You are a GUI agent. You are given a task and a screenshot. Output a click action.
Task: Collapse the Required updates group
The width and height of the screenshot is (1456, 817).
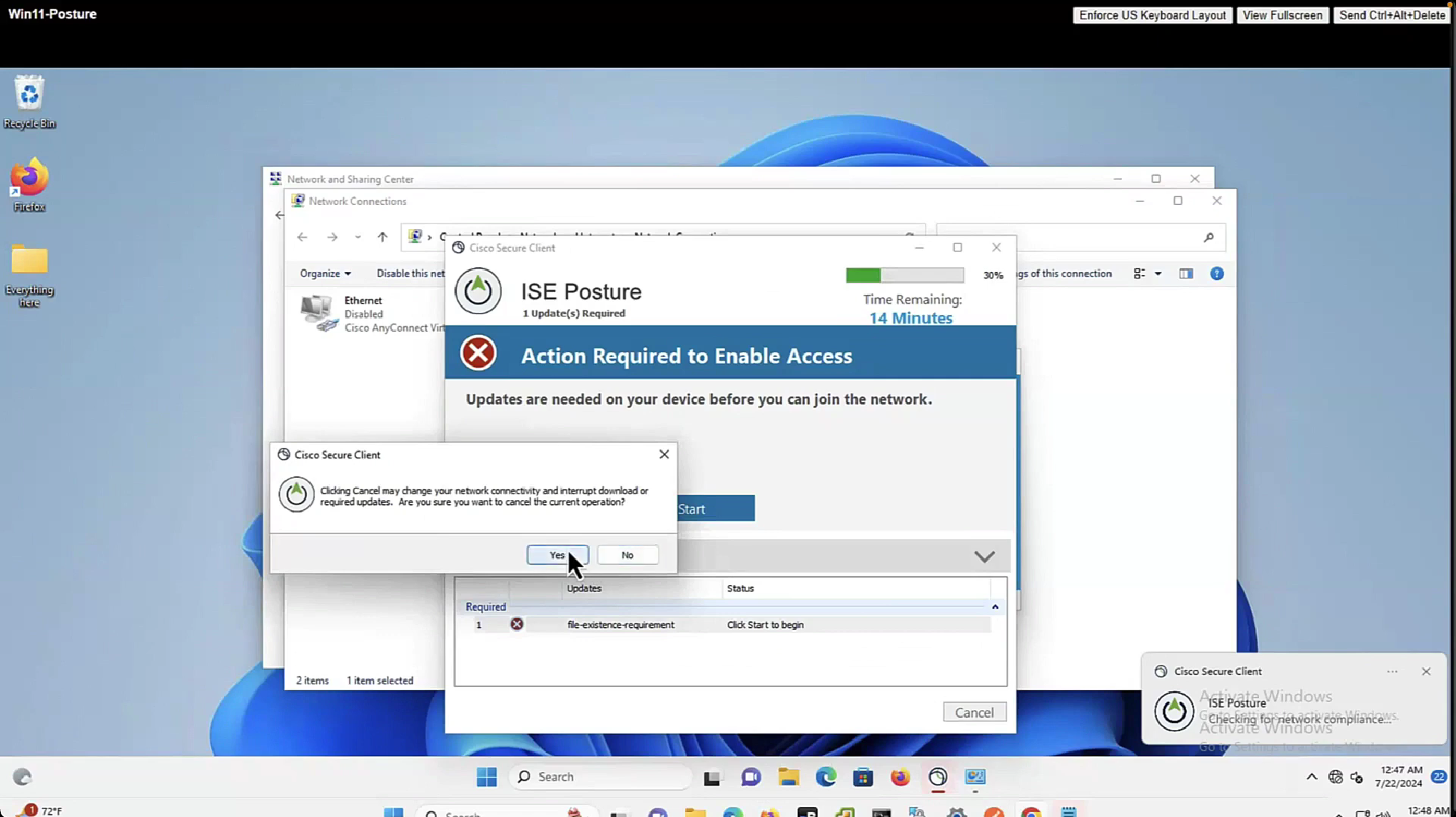click(995, 607)
